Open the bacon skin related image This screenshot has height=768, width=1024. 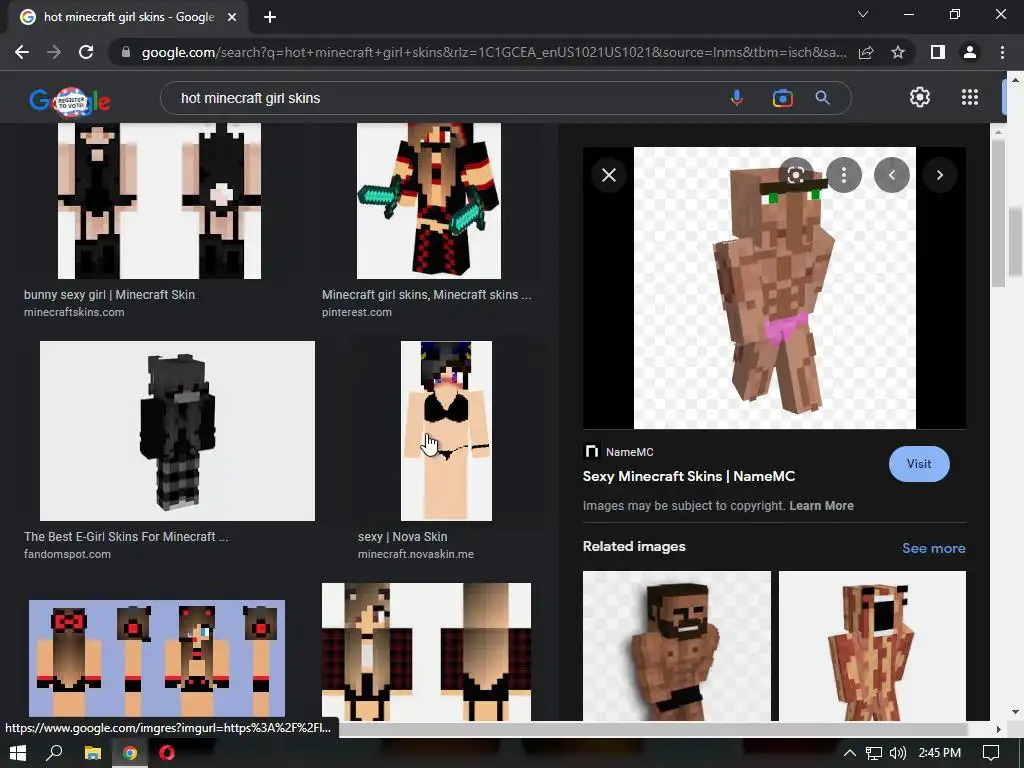[x=872, y=646]
